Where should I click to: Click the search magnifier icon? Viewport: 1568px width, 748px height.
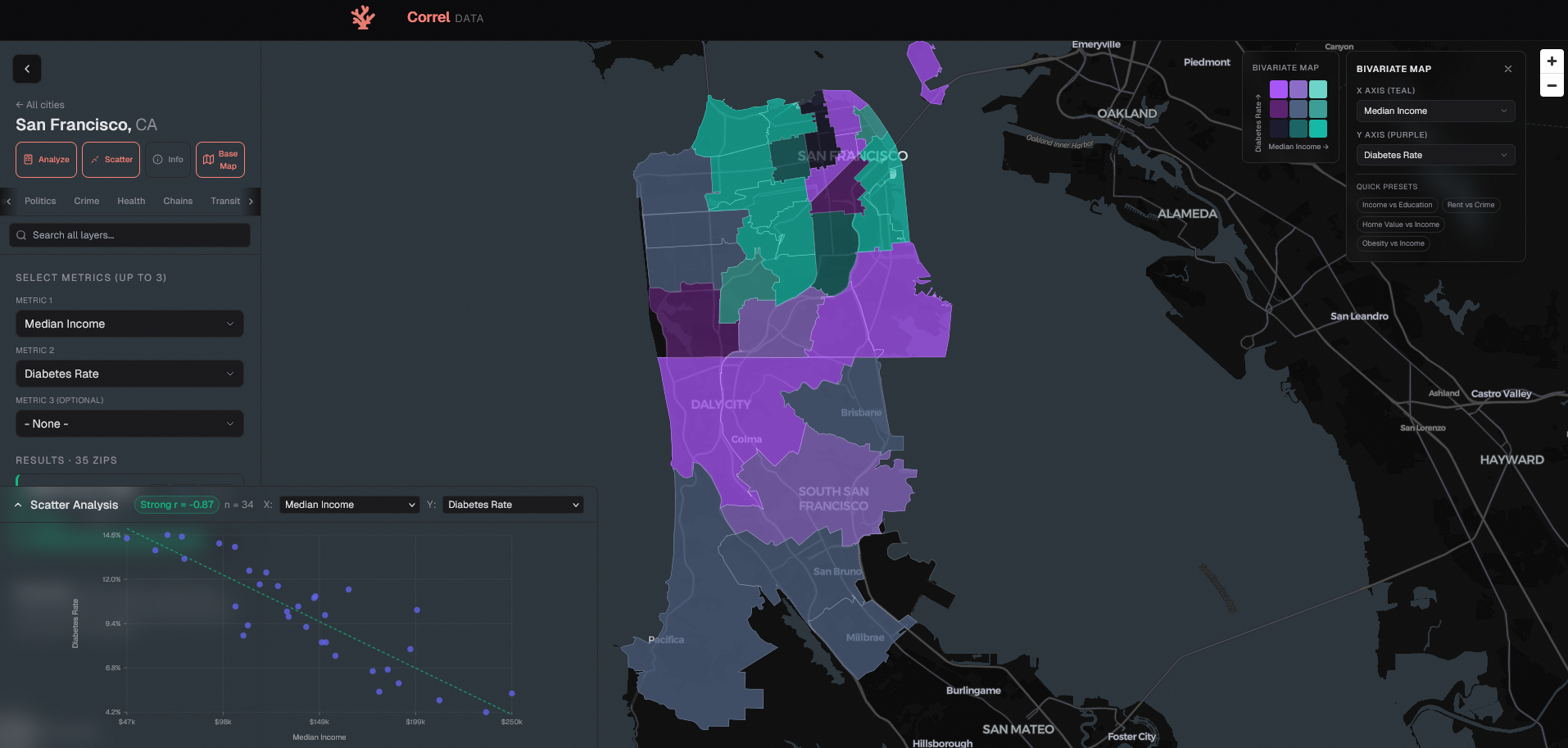pos(21,235)
